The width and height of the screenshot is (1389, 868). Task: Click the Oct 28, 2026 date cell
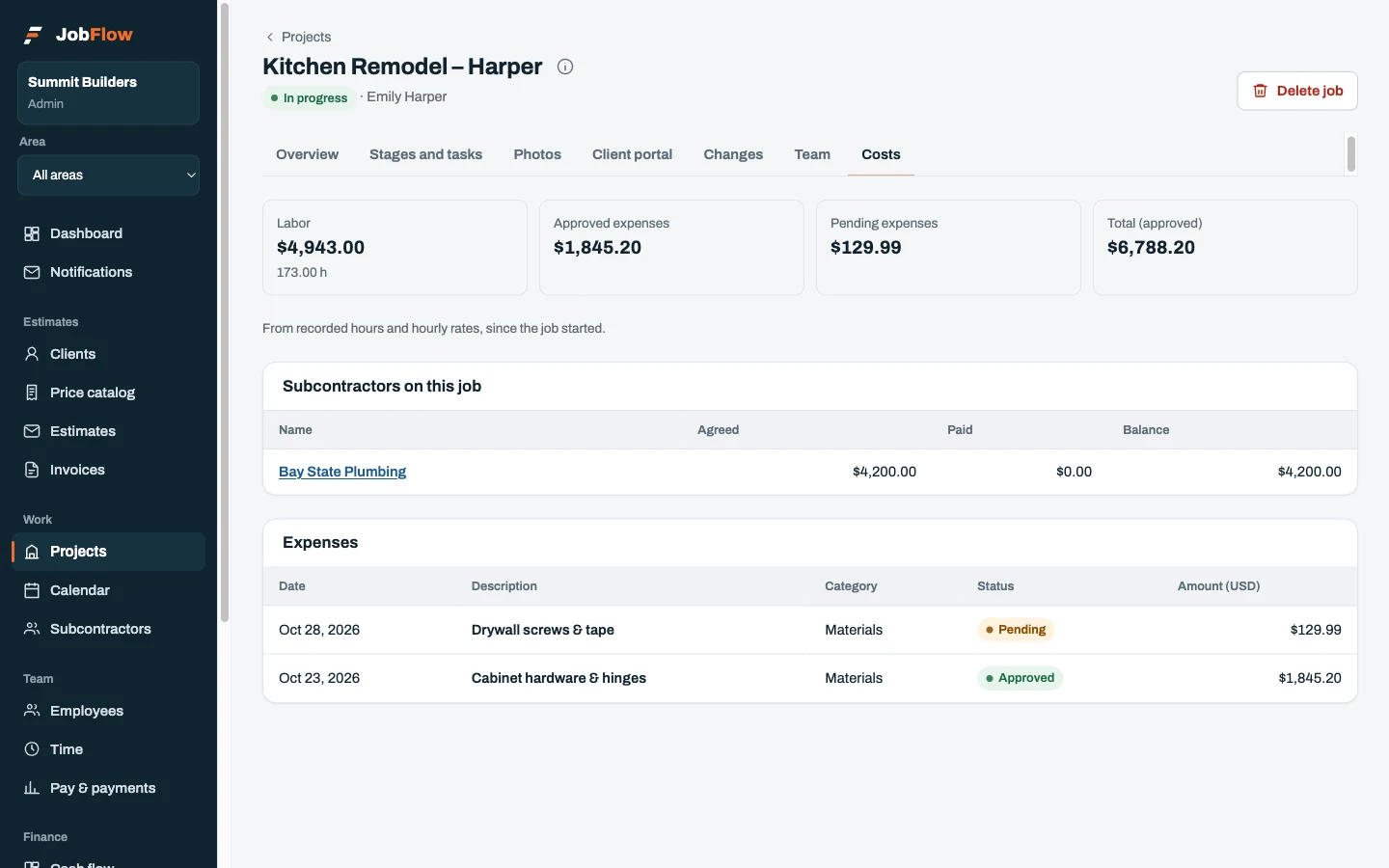[x=319, y=630]
